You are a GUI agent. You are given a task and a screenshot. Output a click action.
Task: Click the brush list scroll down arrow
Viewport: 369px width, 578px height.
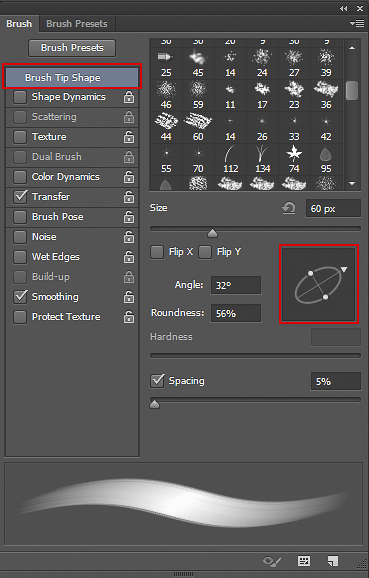pyautogui.click(x=352, y=183)
